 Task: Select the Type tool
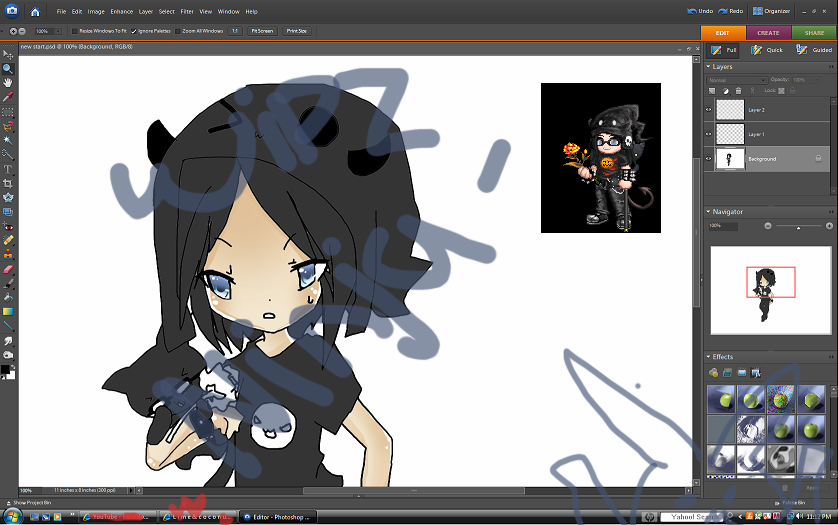coord(8,169)
